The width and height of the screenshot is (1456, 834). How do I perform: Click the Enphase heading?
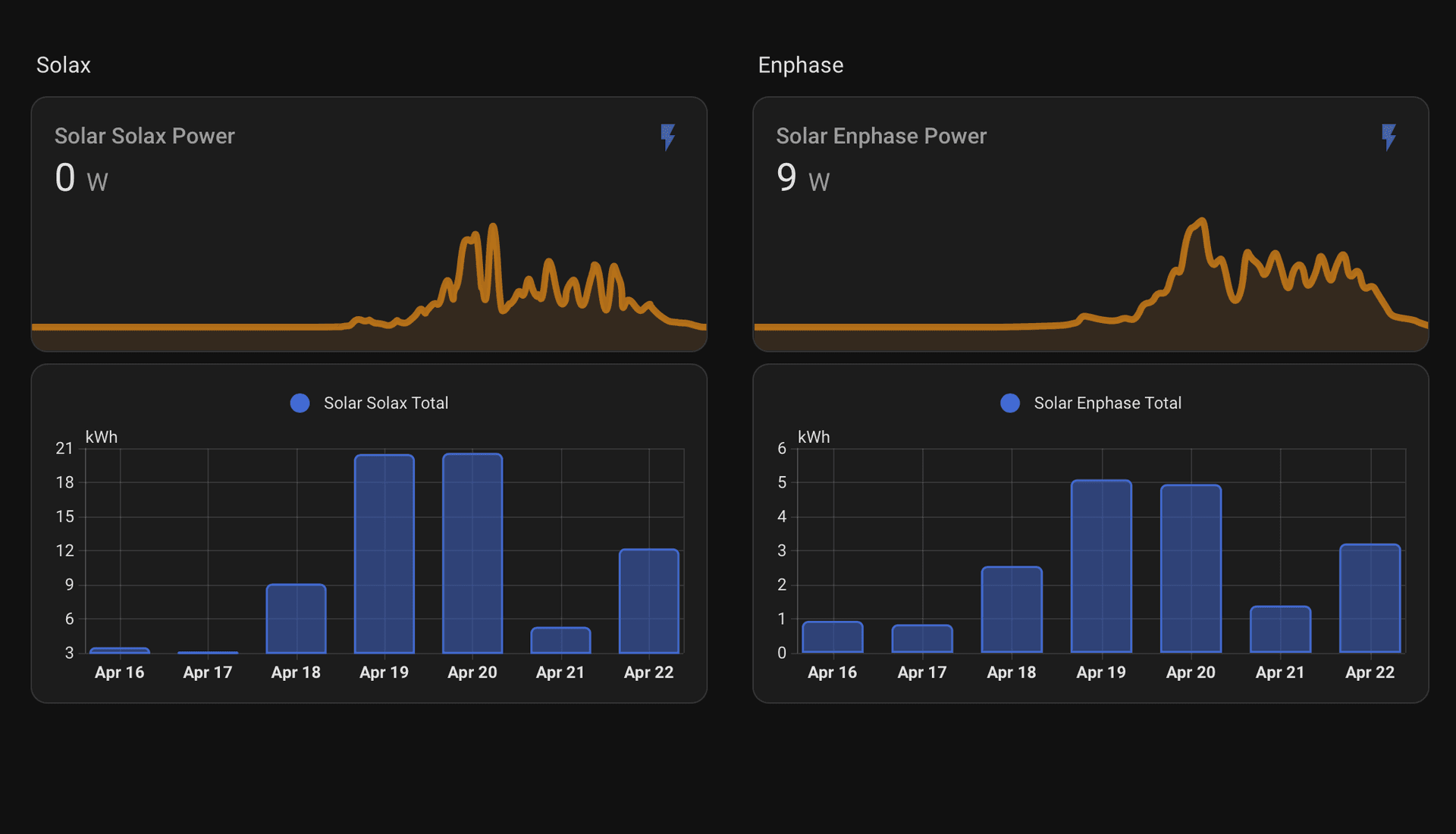tap(801, 65)
